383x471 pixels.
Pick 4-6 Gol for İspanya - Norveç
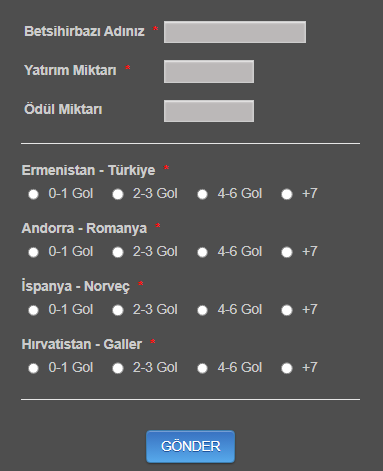(202, 310)
